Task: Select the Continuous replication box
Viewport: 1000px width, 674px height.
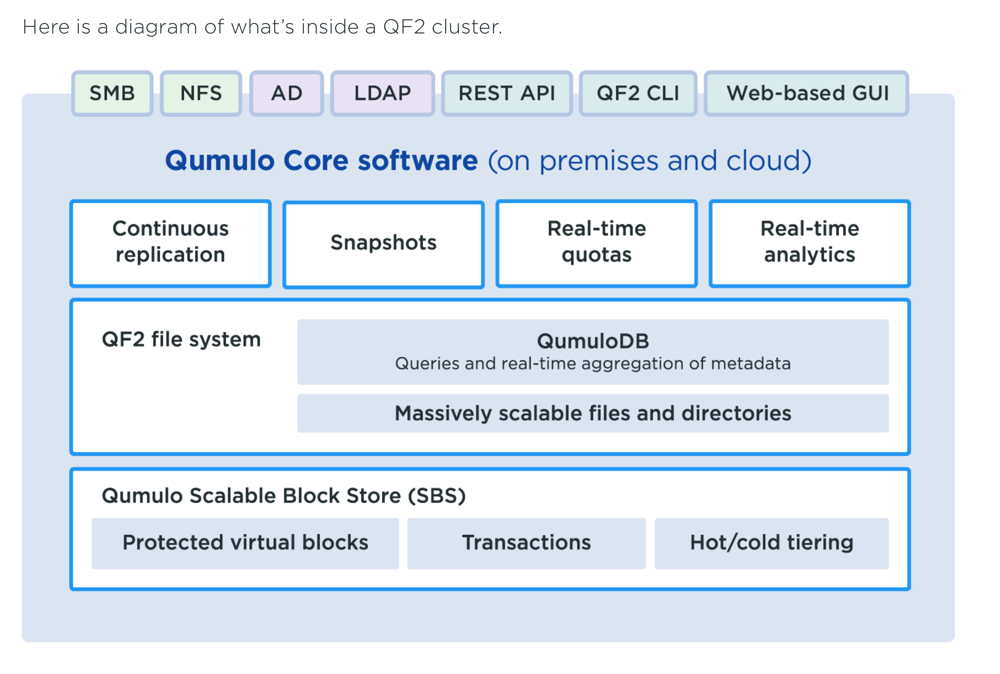Action: (170, 243)
